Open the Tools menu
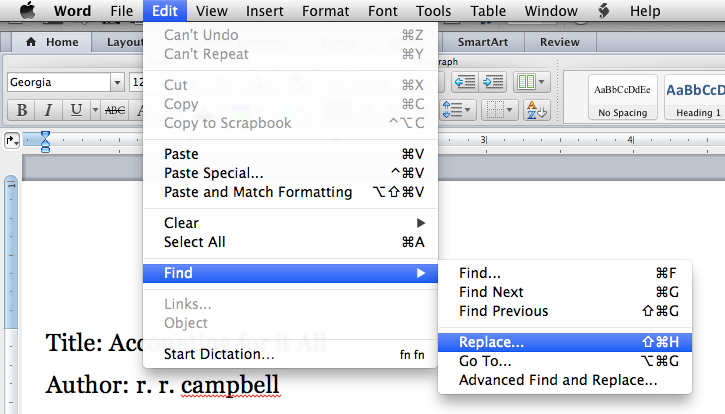The height and width of the screenshot is (414, 725). point(433,10)
